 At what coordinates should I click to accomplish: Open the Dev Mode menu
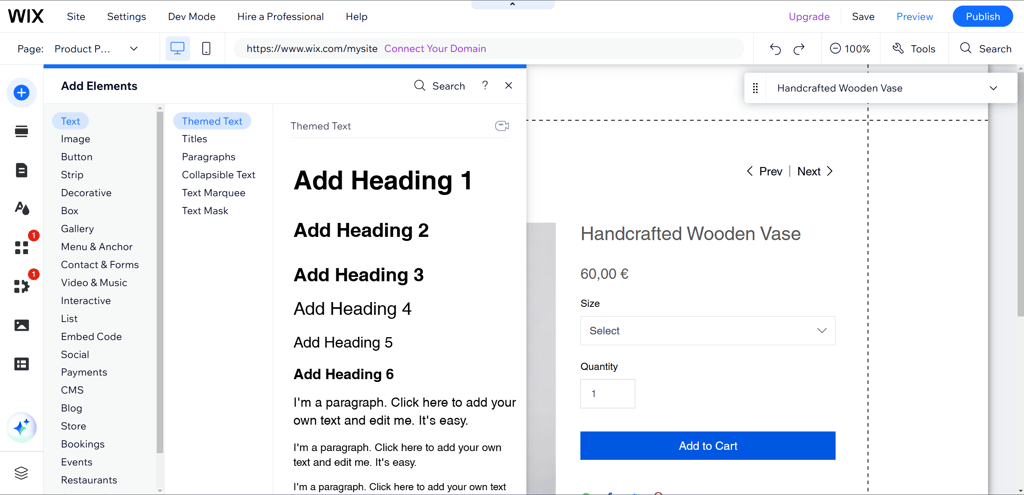pyautogui.click(x=191, y=16)
